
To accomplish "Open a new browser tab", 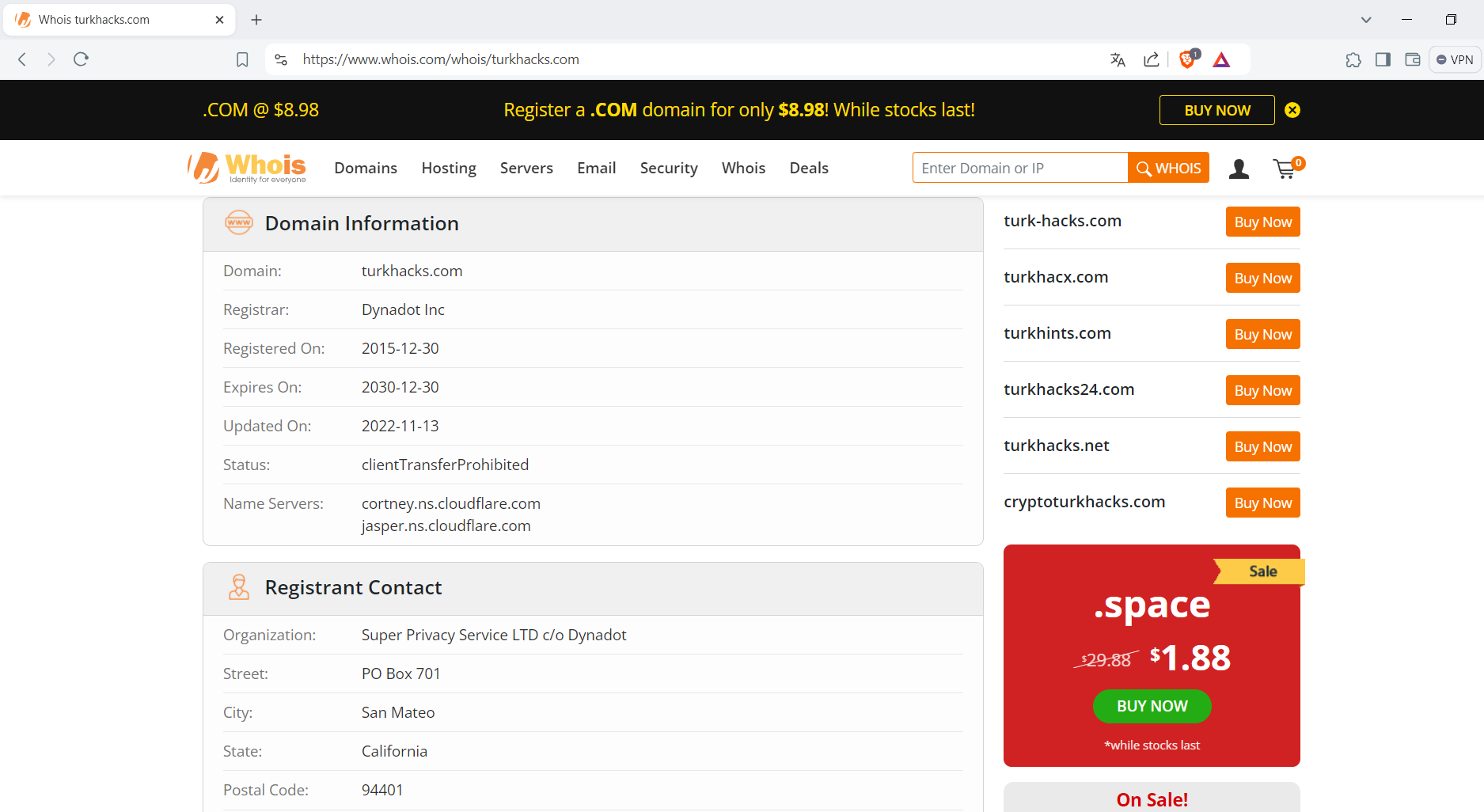I will click(x=256, y=20).
